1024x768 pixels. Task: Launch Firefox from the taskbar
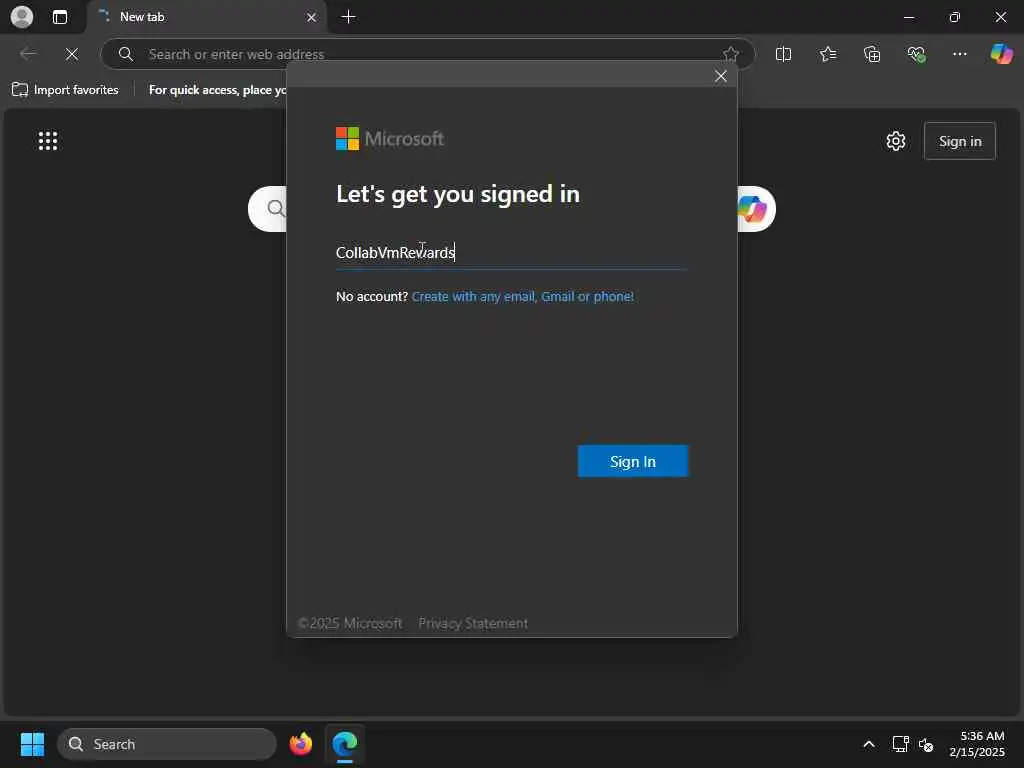301,744
